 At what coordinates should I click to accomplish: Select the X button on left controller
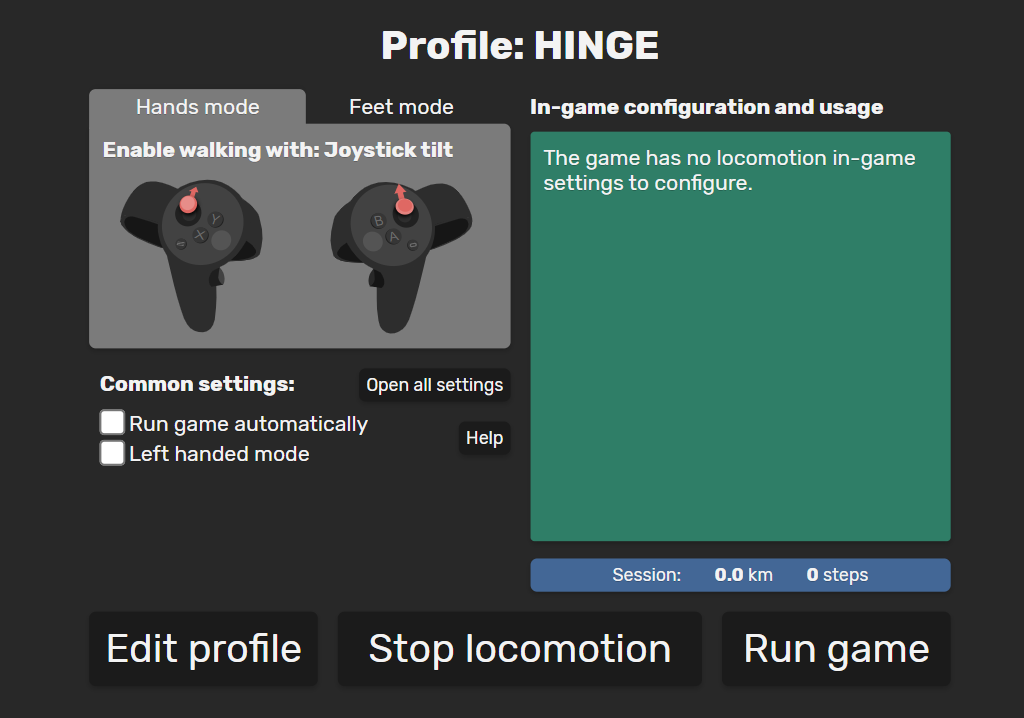(x=200, y=235)
